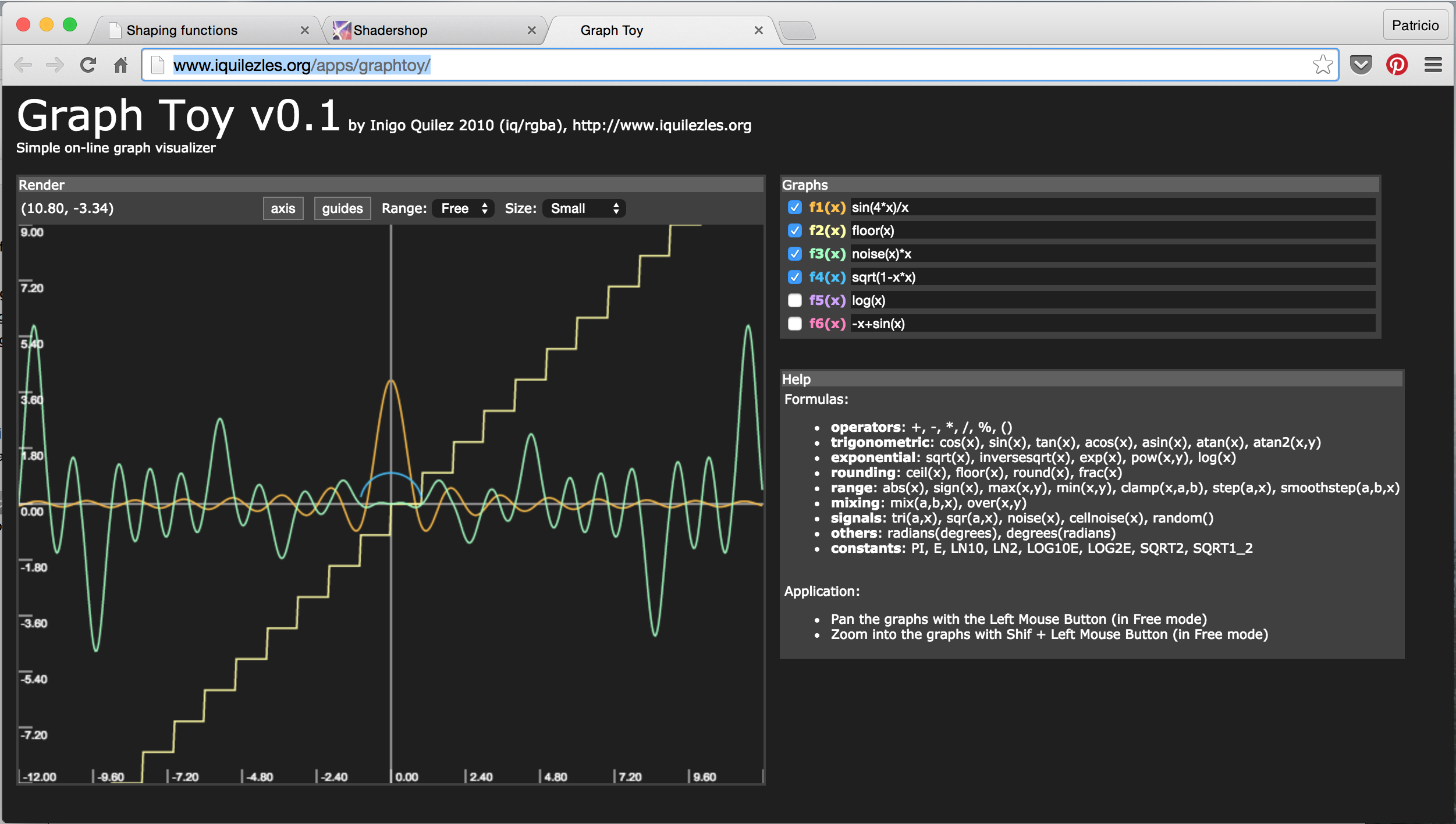This screenshot has width=1456, height=824.
Task: Click the Pinterest extension icon
Action: (x=1397, y=65)
